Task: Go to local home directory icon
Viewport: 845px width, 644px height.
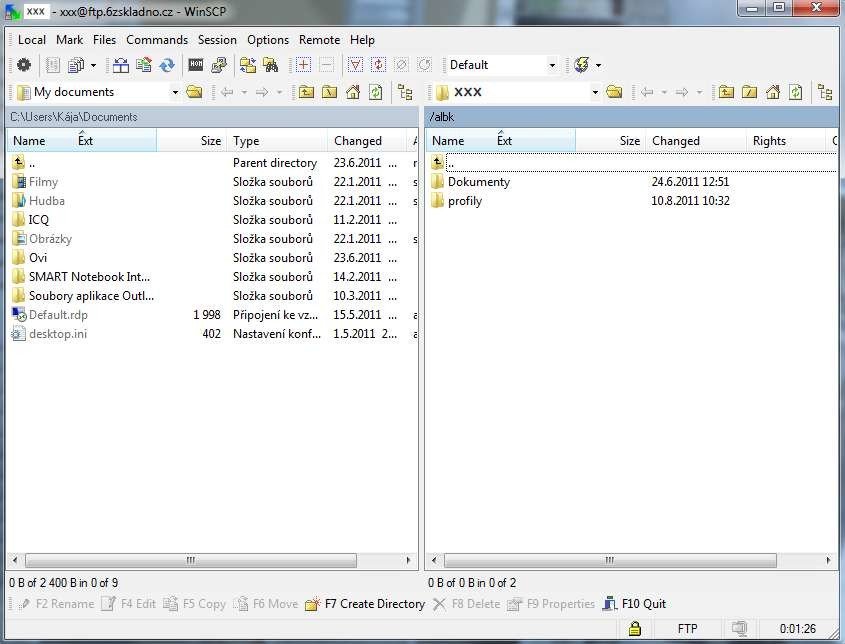Action: point(352,92)
